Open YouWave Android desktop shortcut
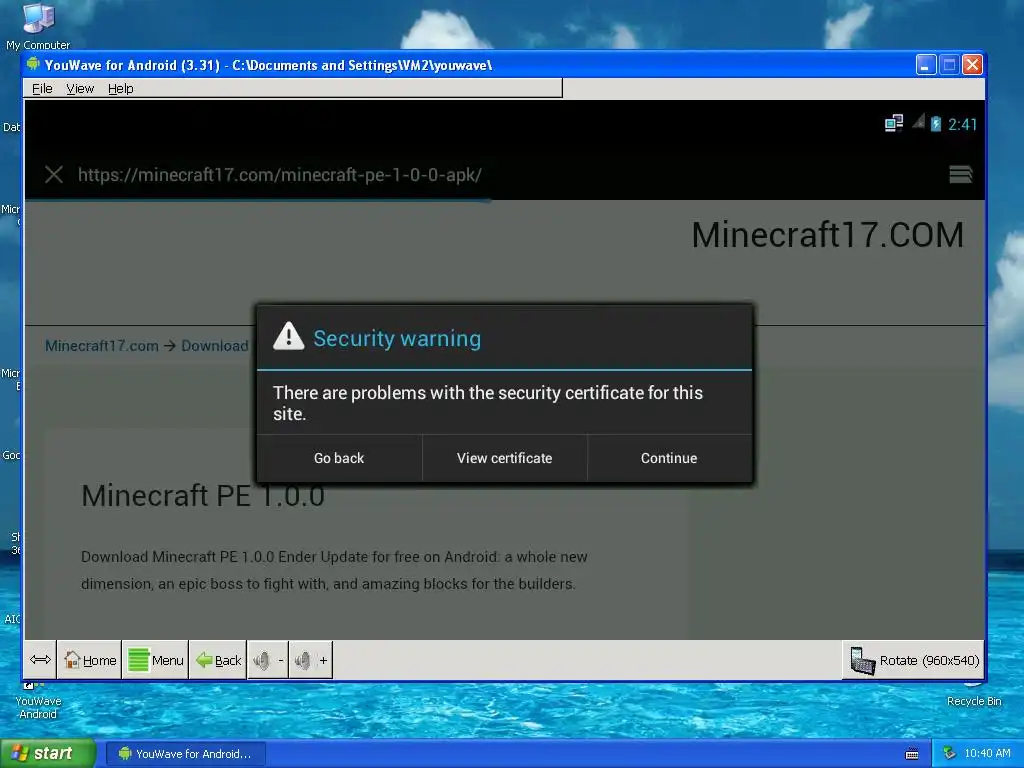Image resolution: width=1024 pixels, height=768 pixels. 38,701
